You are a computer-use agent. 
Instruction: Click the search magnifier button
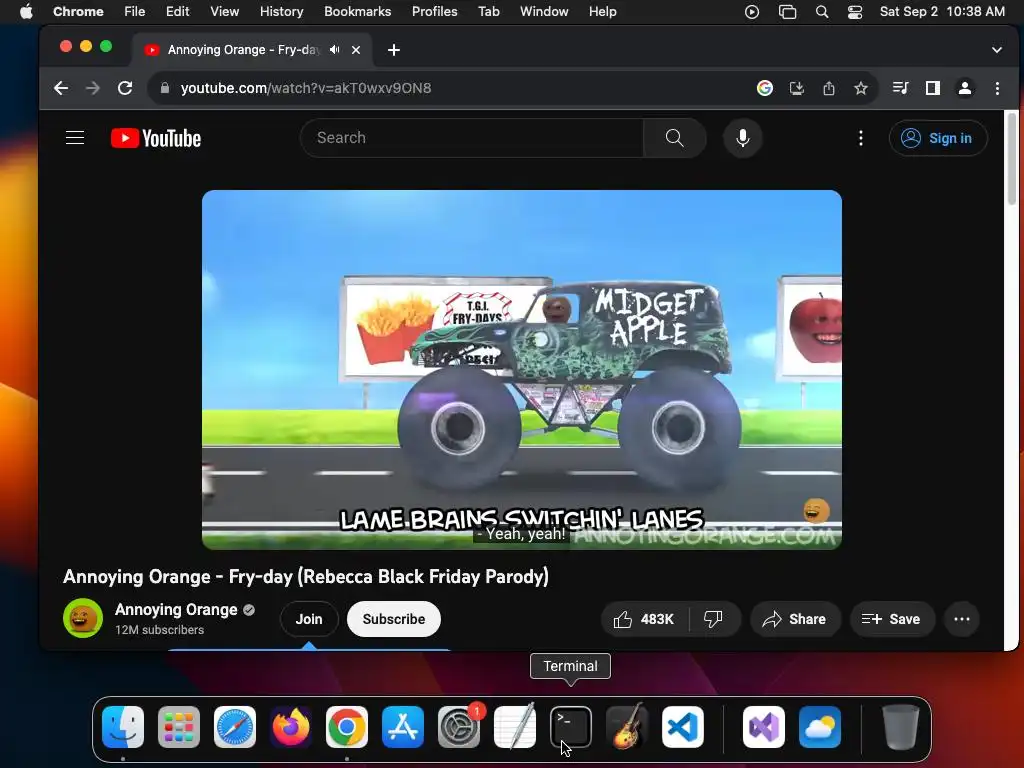tap(675, 138)
